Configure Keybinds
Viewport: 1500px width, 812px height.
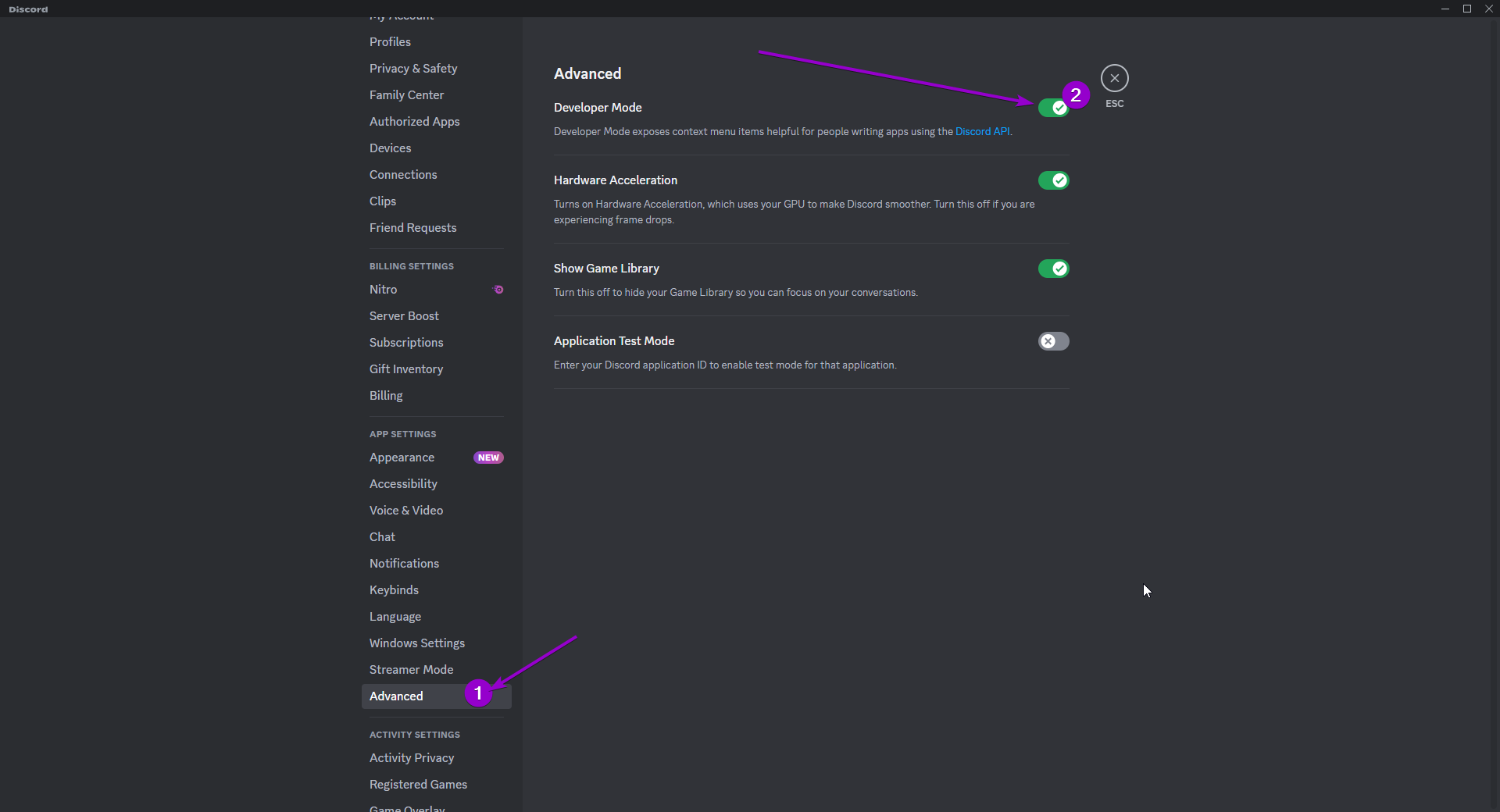[x=394, y=589]
